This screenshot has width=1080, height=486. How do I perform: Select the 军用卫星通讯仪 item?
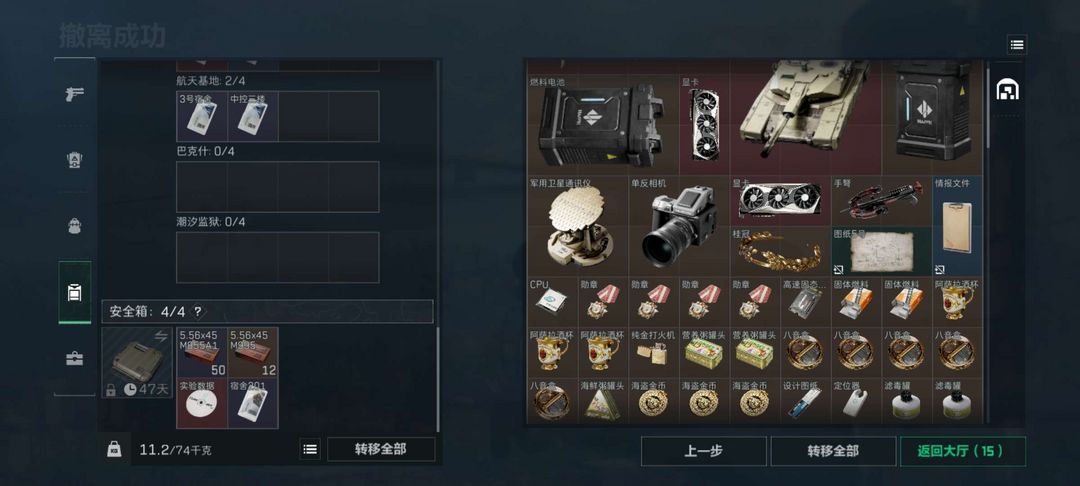click(578, 226)
